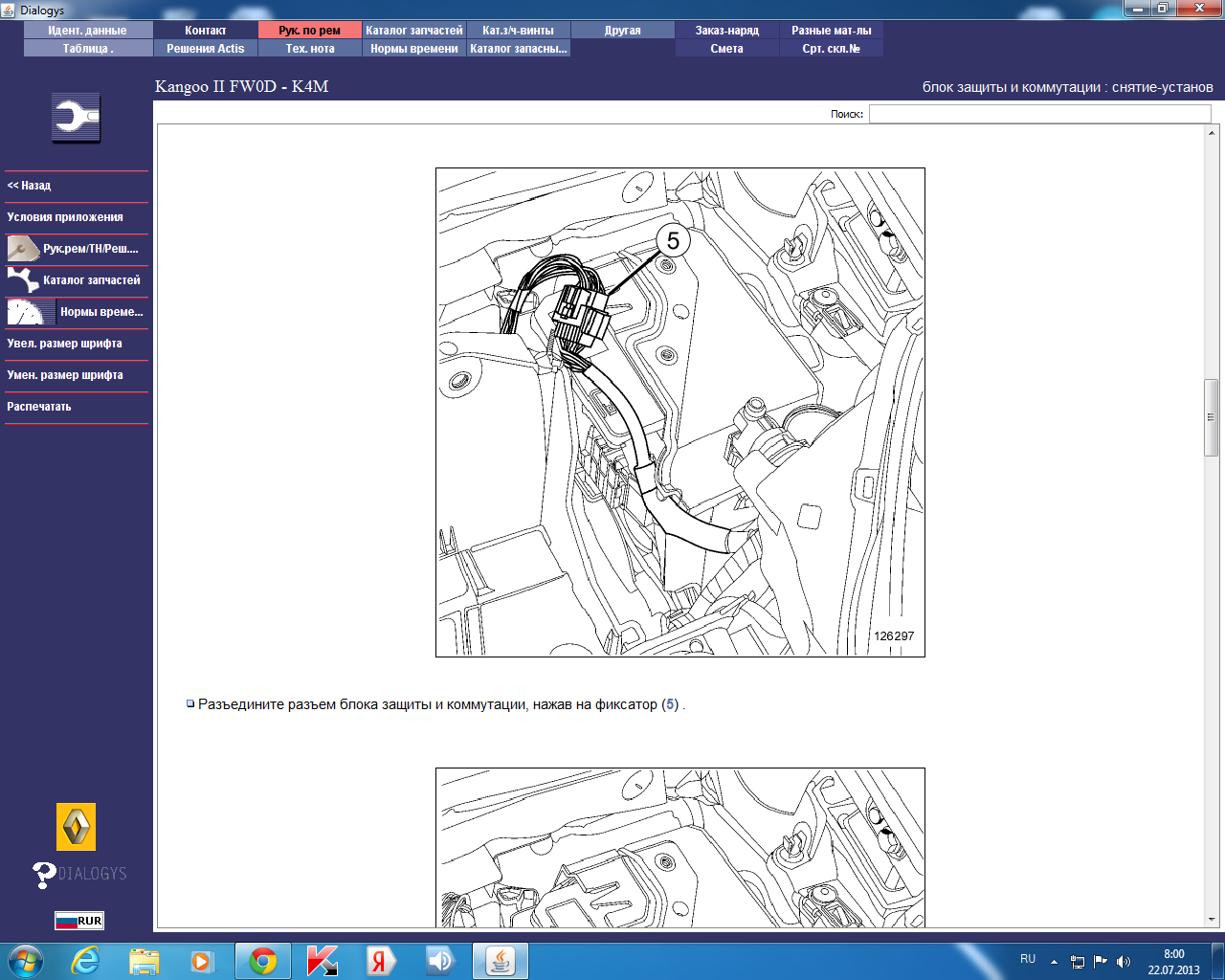Click the vertical scrollbar thumb

pyautogui.click(x=1211, y=417)
